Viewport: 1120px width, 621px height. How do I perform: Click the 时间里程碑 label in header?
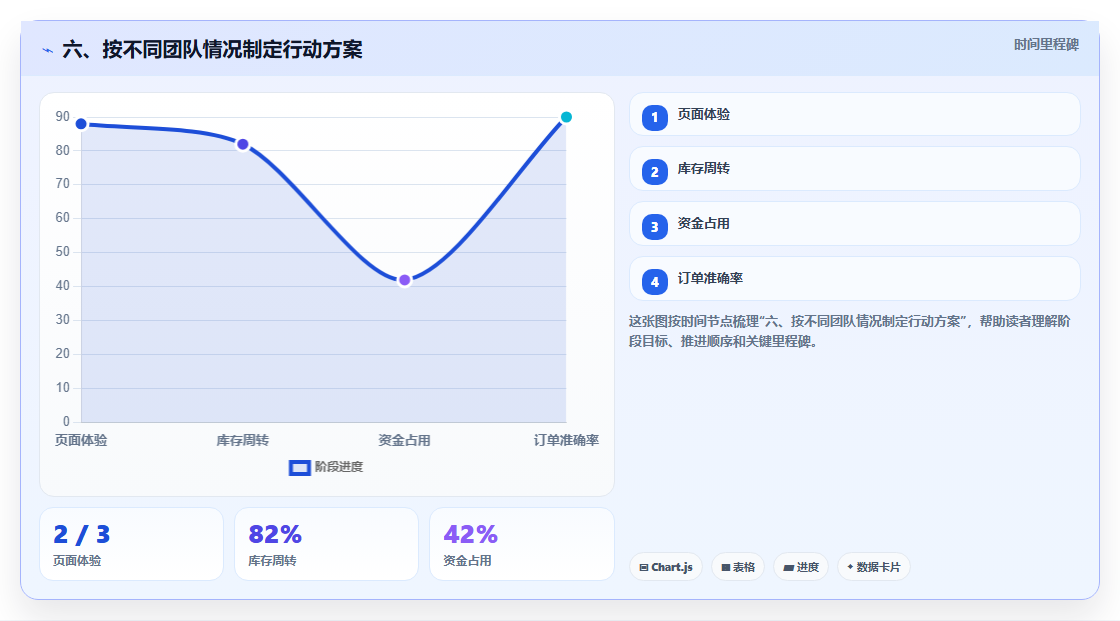point(1046,44)
